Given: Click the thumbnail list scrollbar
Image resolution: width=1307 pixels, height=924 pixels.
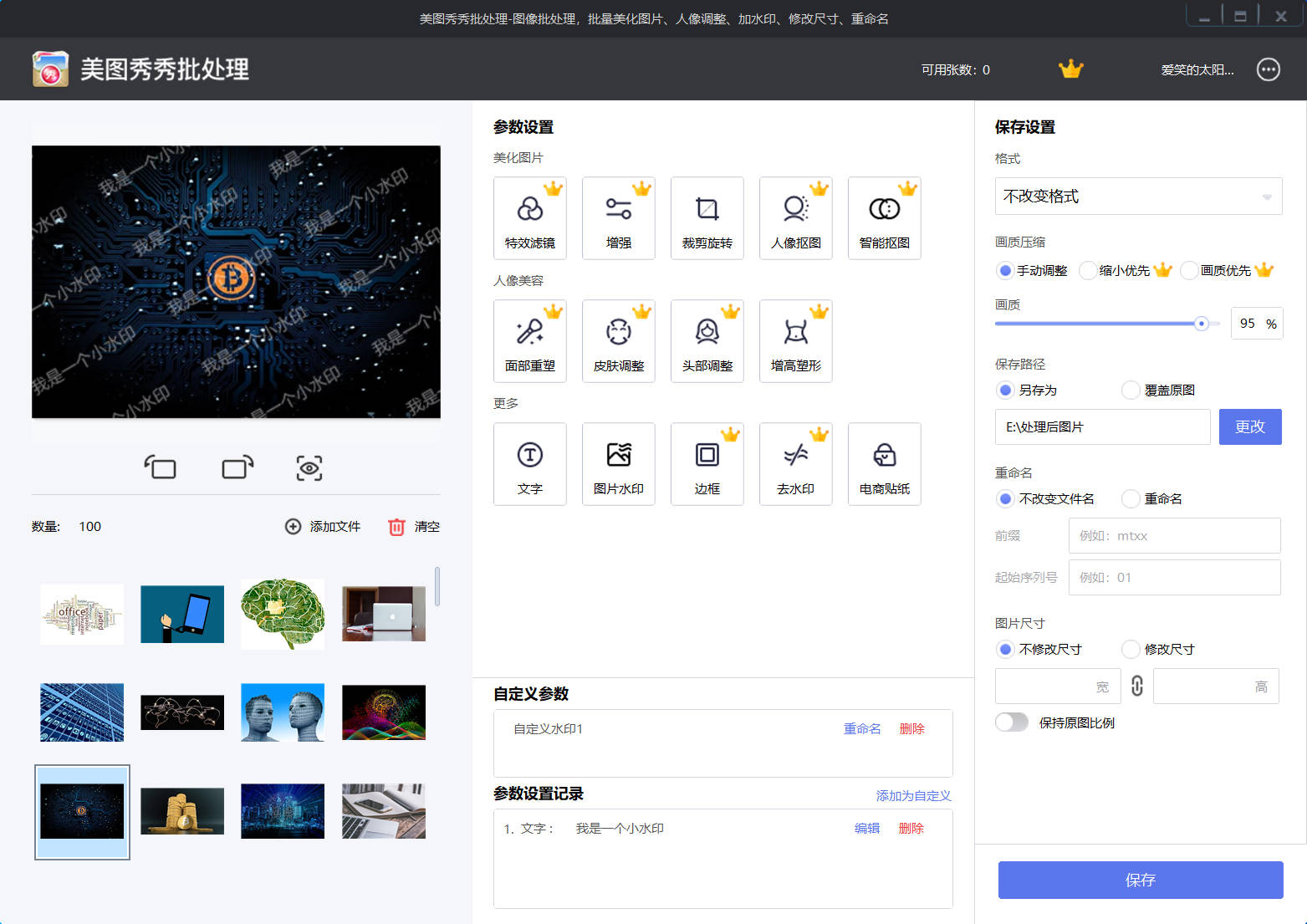Looking at the screenshot, I should pyautogui.click(x=437, y=586).
